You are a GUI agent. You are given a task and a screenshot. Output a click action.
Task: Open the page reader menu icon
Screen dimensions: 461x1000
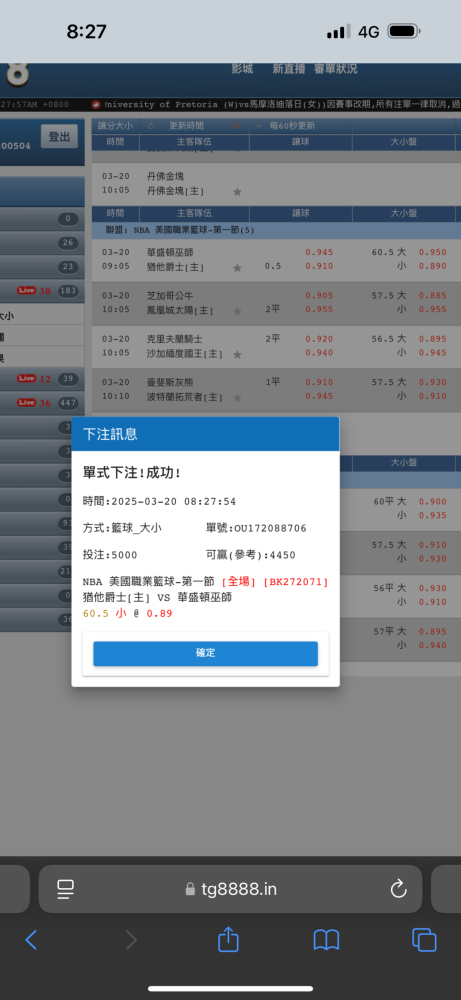point(66,889)
